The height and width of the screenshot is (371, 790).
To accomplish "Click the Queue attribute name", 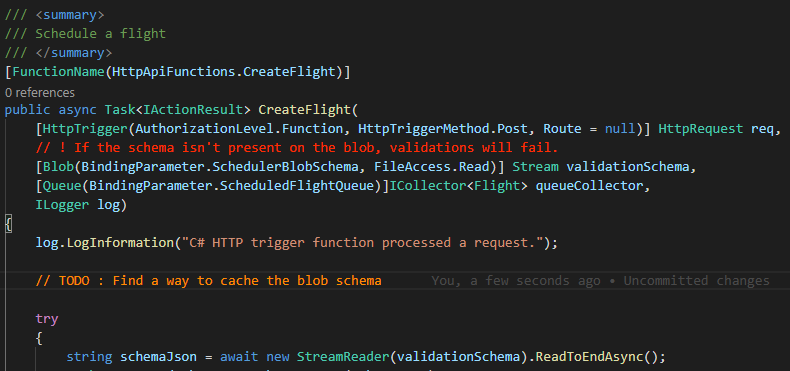I will point(62,186).
